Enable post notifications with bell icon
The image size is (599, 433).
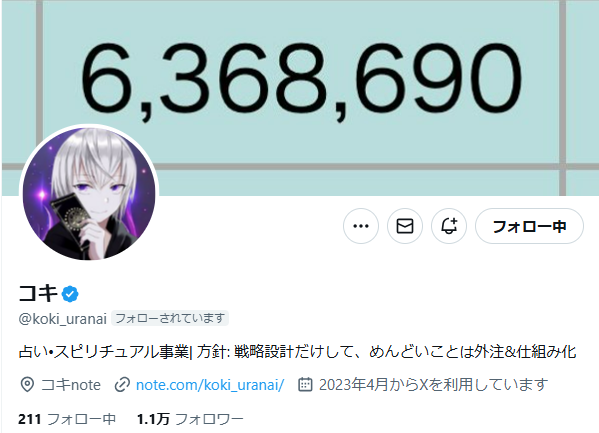tap(449, 226)
